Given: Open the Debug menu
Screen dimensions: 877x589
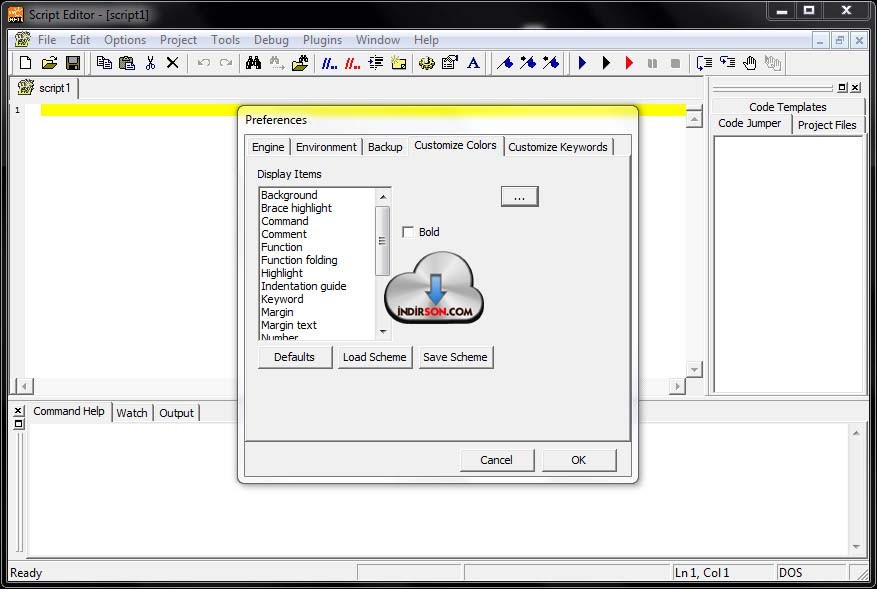Looking at the screenshot, I should tap(271, 40).
